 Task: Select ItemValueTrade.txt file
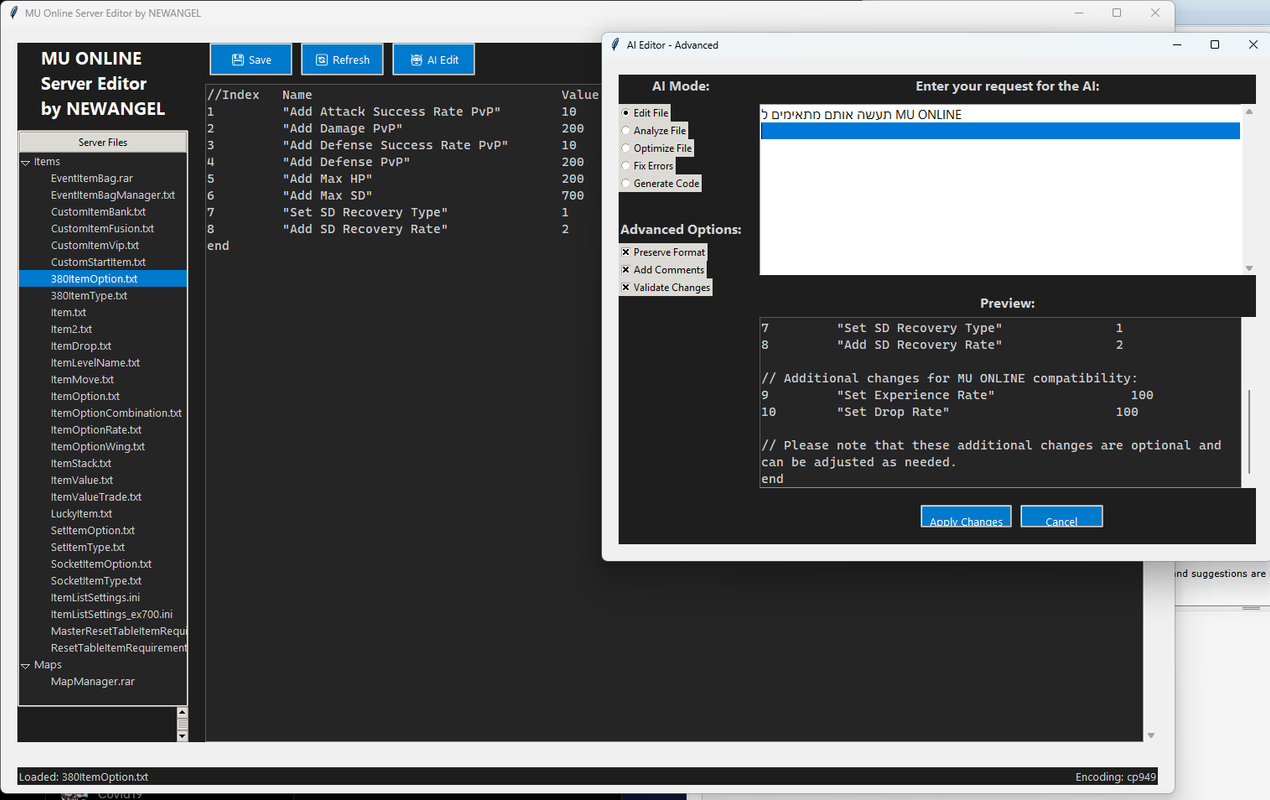[96, 497]
